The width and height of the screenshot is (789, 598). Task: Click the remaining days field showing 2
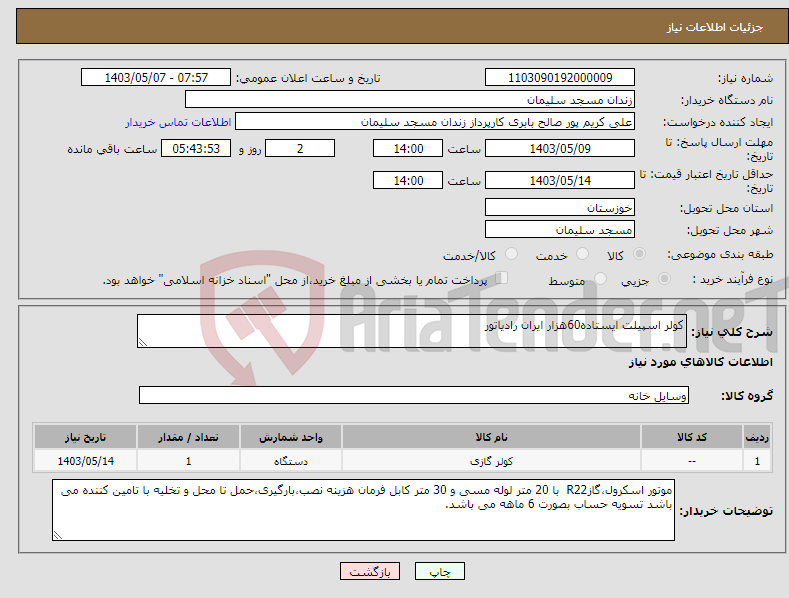click(300, 148)
